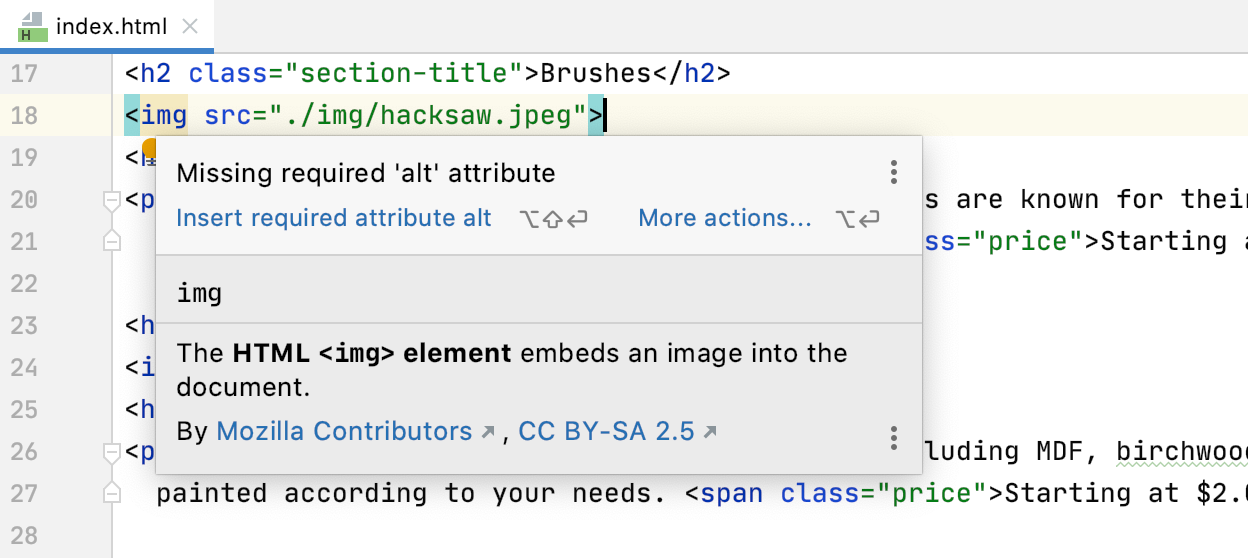This screenshot has height=558, width=1248.
Task: Click the "img" heading in documentation popup
Action: point(199,294)
